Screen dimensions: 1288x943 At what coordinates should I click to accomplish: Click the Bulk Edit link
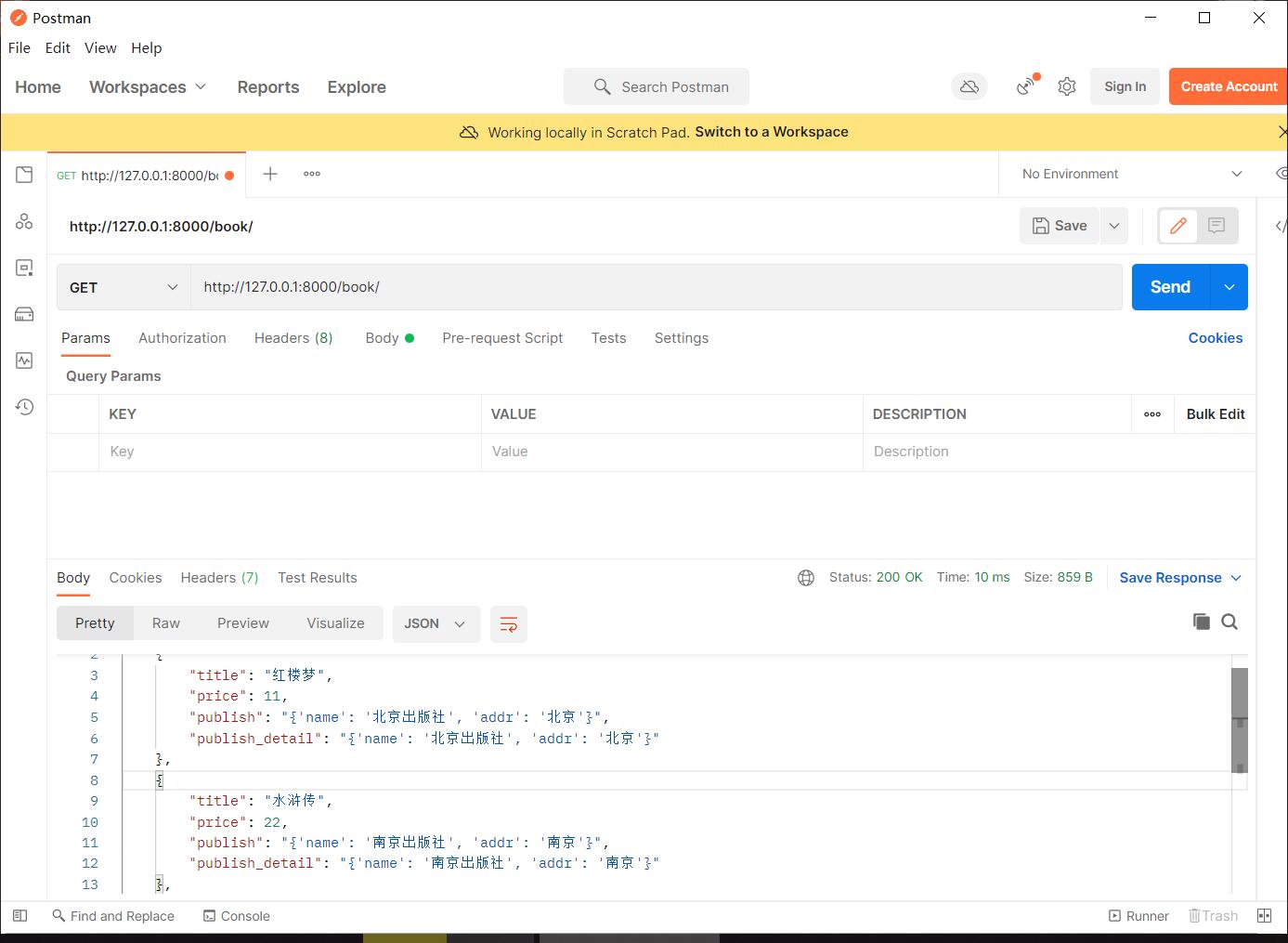(x=1216, y=414)
